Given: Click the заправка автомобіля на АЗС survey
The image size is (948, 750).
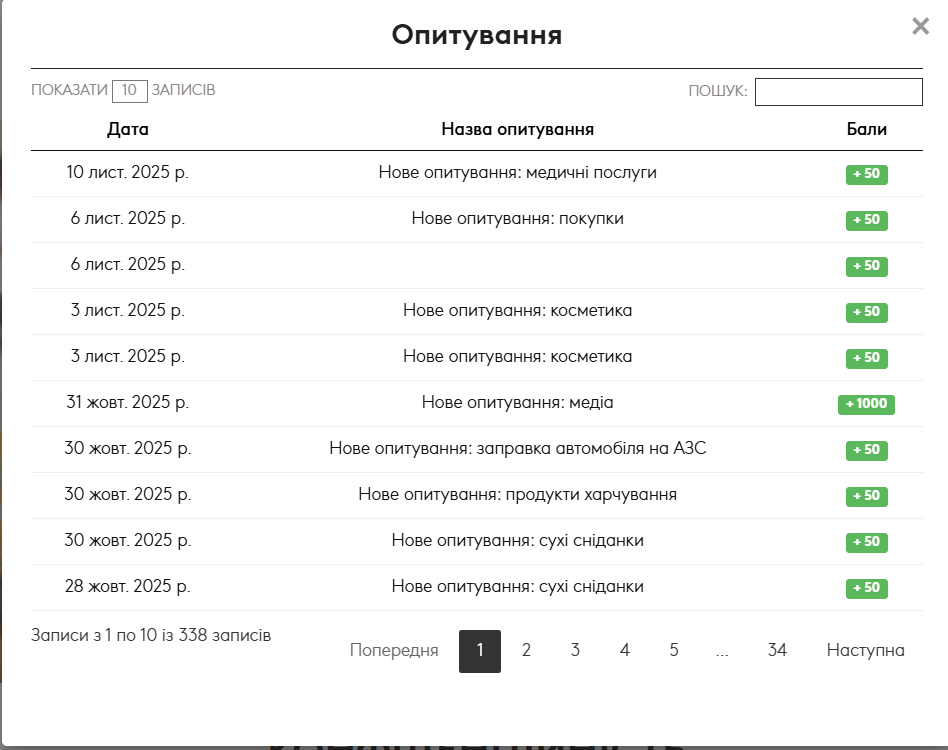Looking at the screenshot, I should tap(517, 449).
